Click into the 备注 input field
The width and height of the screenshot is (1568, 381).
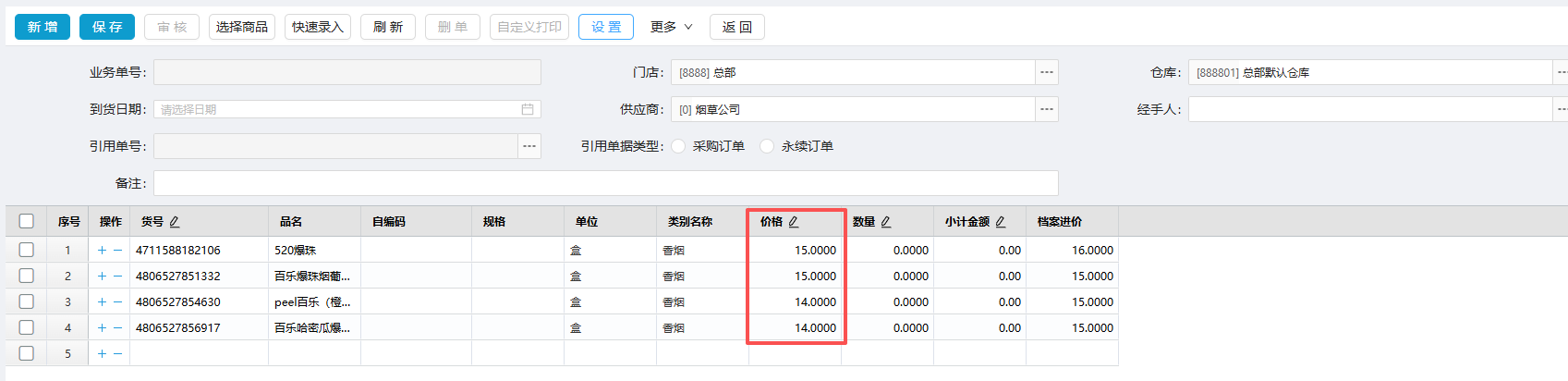click(605, 183)
